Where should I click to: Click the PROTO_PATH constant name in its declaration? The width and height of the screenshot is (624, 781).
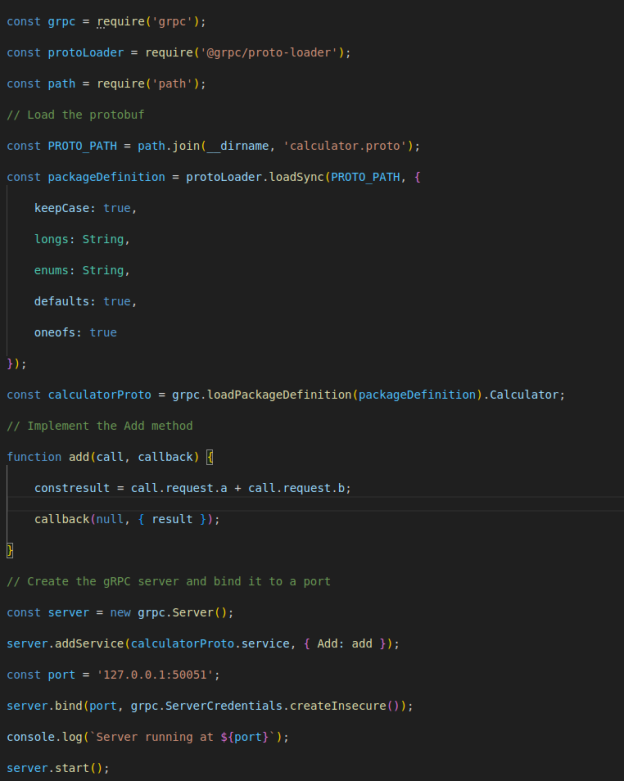point(82,146)
